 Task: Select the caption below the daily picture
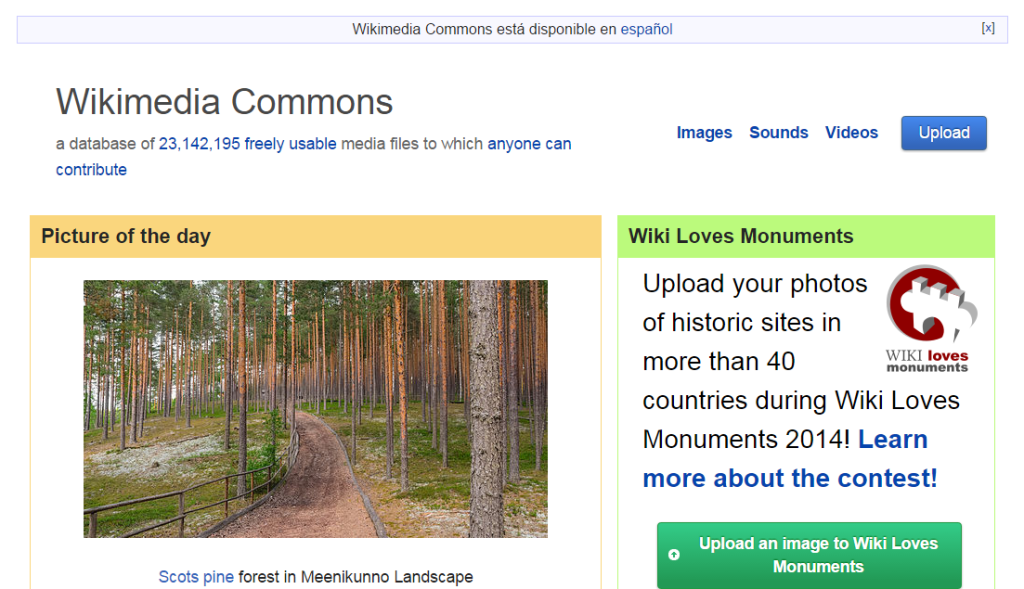(x=315, y=576)
